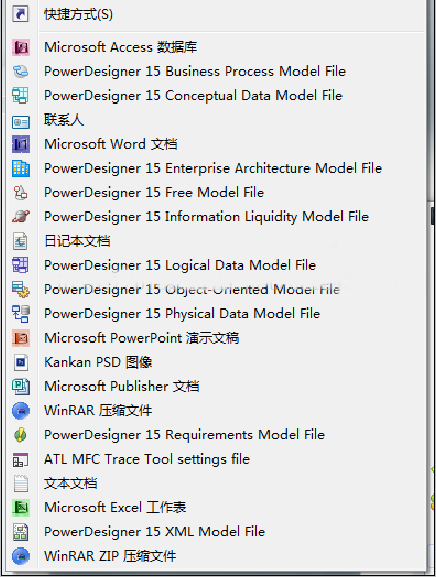This screenshot has width=436, height=577.
Task: Click the Microsoft Word document icon
Action: [x=21, y=144]
